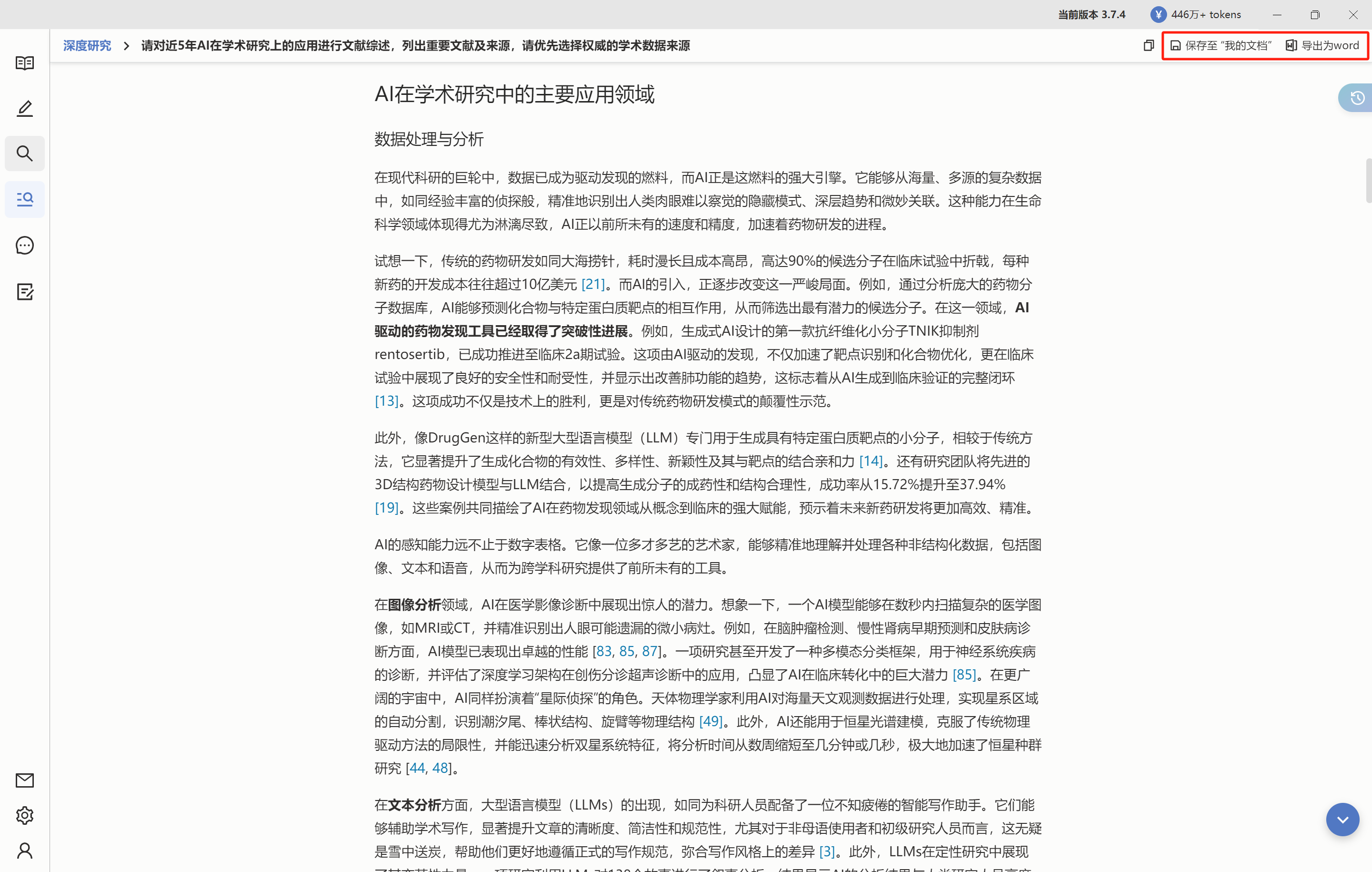Screen dimensions: 1372x872
Task: Open the magnifier search icon in sidebar
Action: tap(24, 154)
